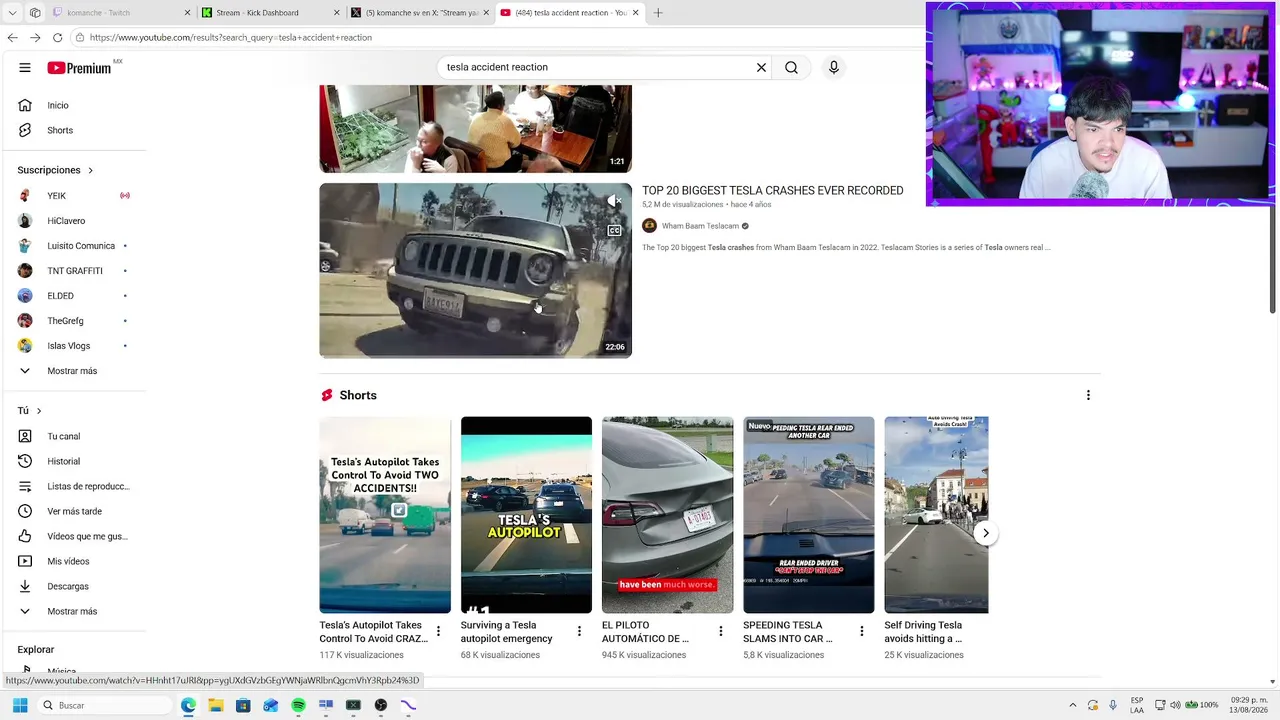This screenshot has height=720, width=1280.
Task: Go back in the browser
Action: tap(12, 37)
